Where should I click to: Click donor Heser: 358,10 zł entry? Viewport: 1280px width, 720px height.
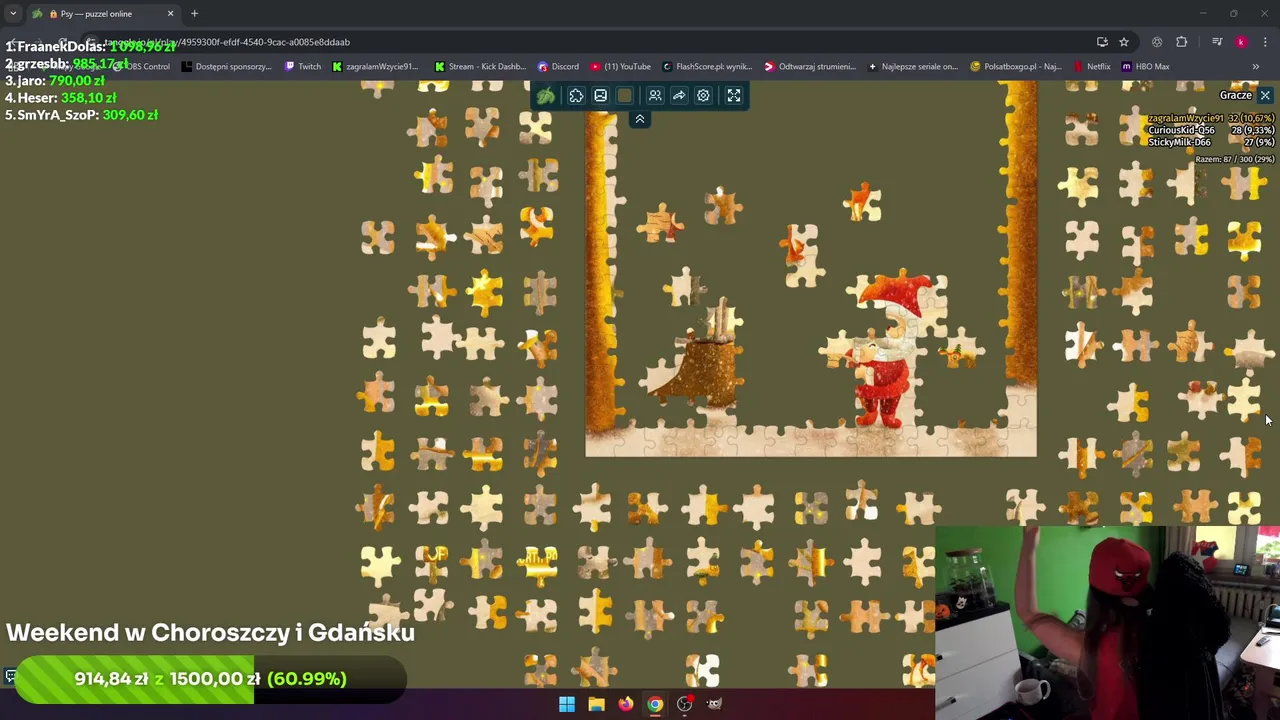(60, 97)
